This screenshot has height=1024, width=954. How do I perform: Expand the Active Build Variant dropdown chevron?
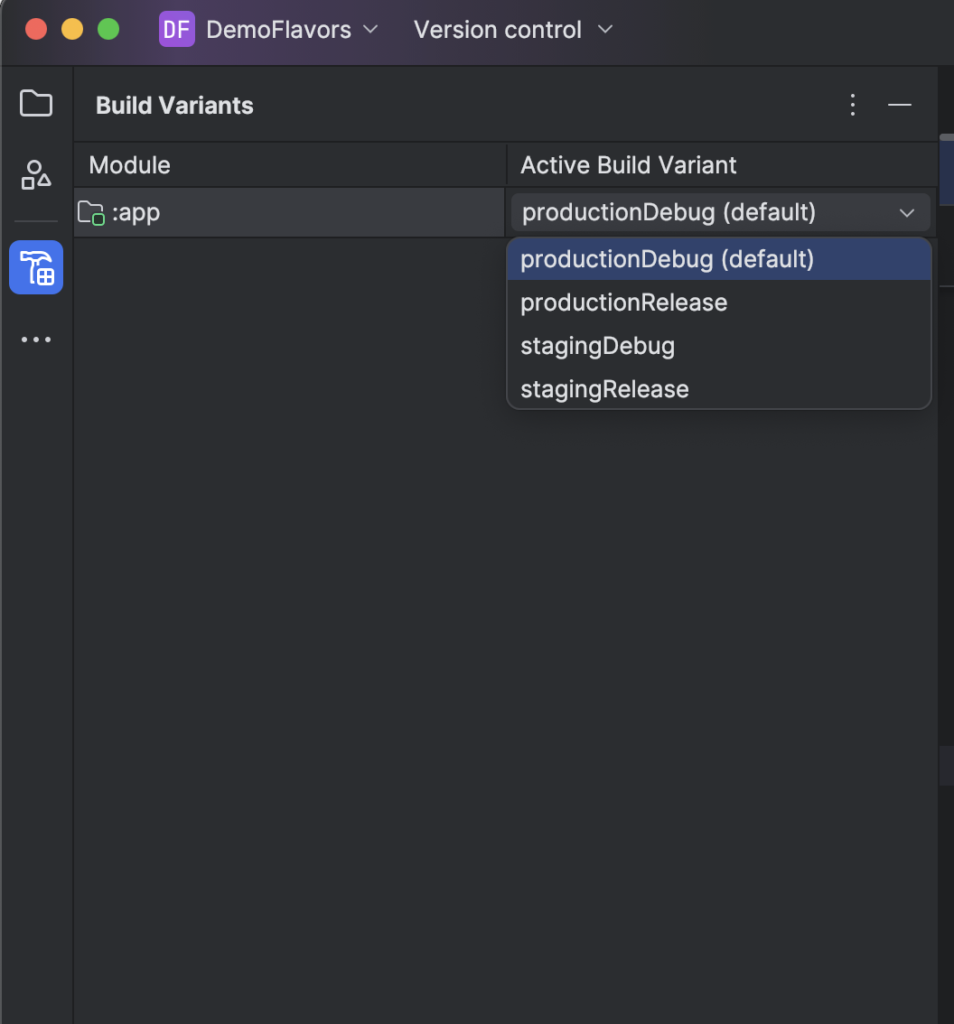tap(906, 212)
